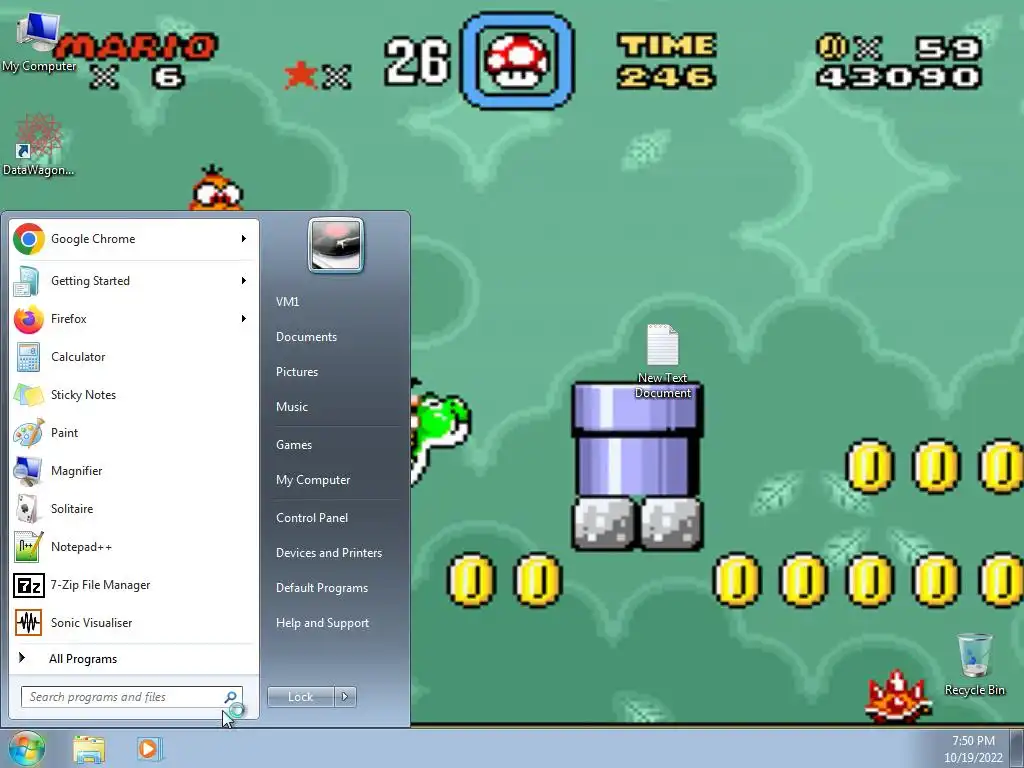Open Windows Explorer from the taskbar

(x=89, y=749)
